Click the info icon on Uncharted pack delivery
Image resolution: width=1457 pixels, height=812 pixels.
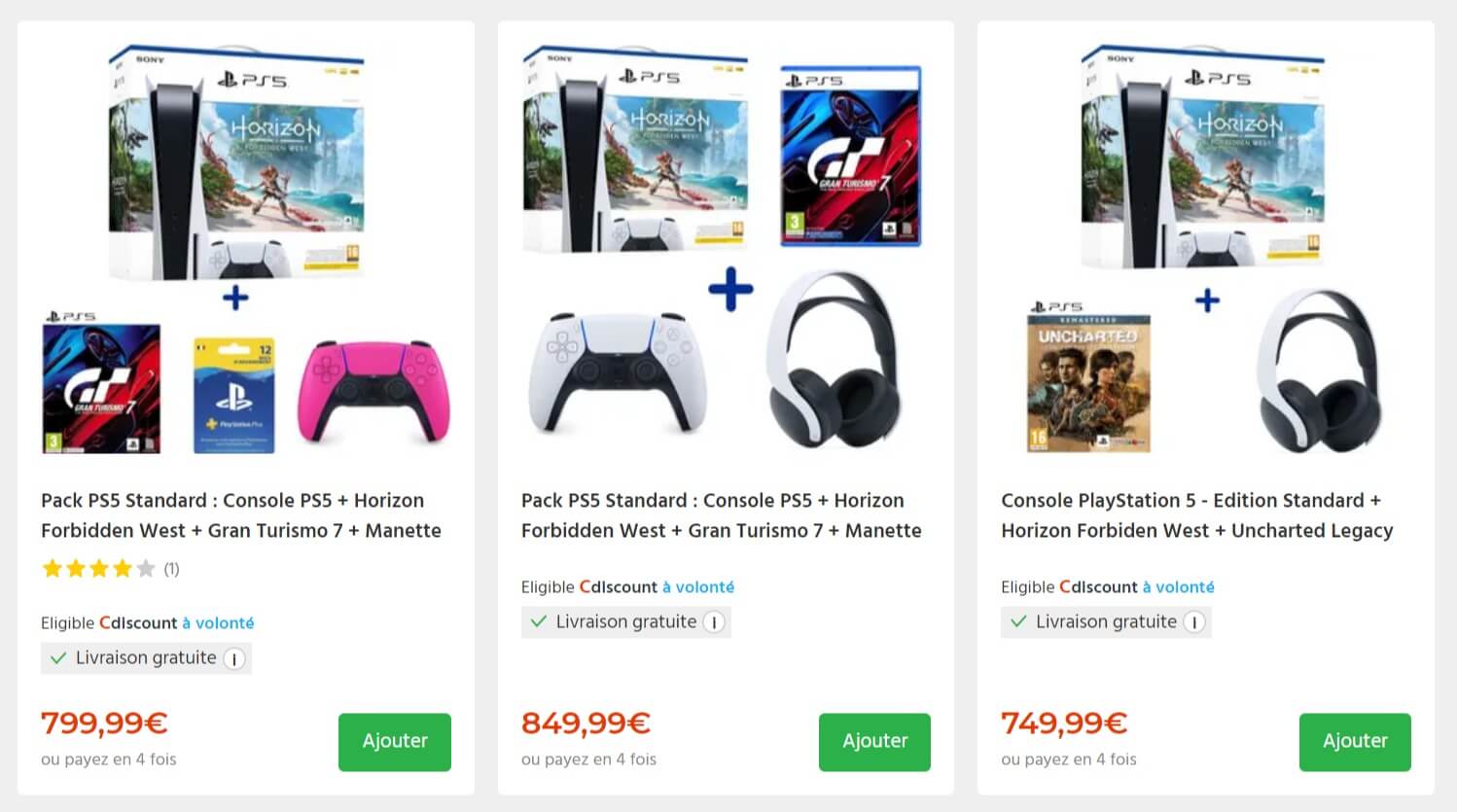[x=1194, y=622]
